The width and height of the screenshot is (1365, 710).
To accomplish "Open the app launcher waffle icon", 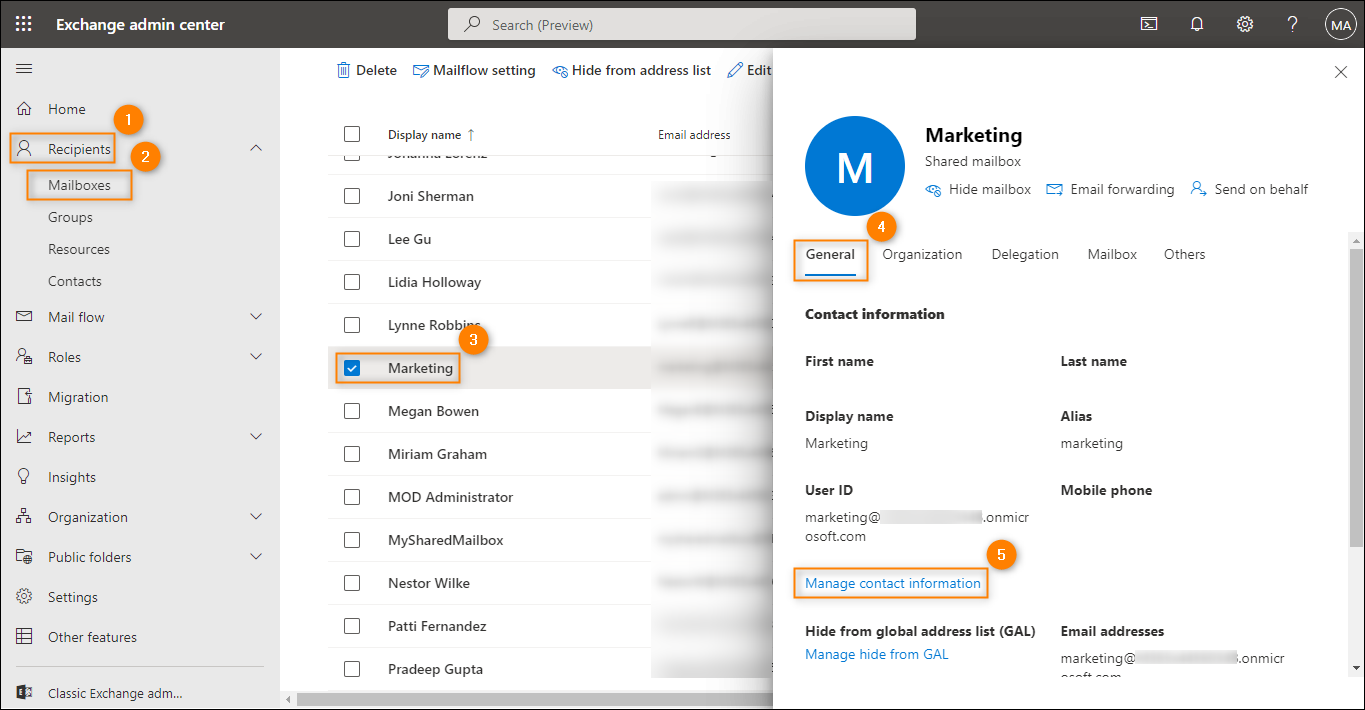I will 24,24.
